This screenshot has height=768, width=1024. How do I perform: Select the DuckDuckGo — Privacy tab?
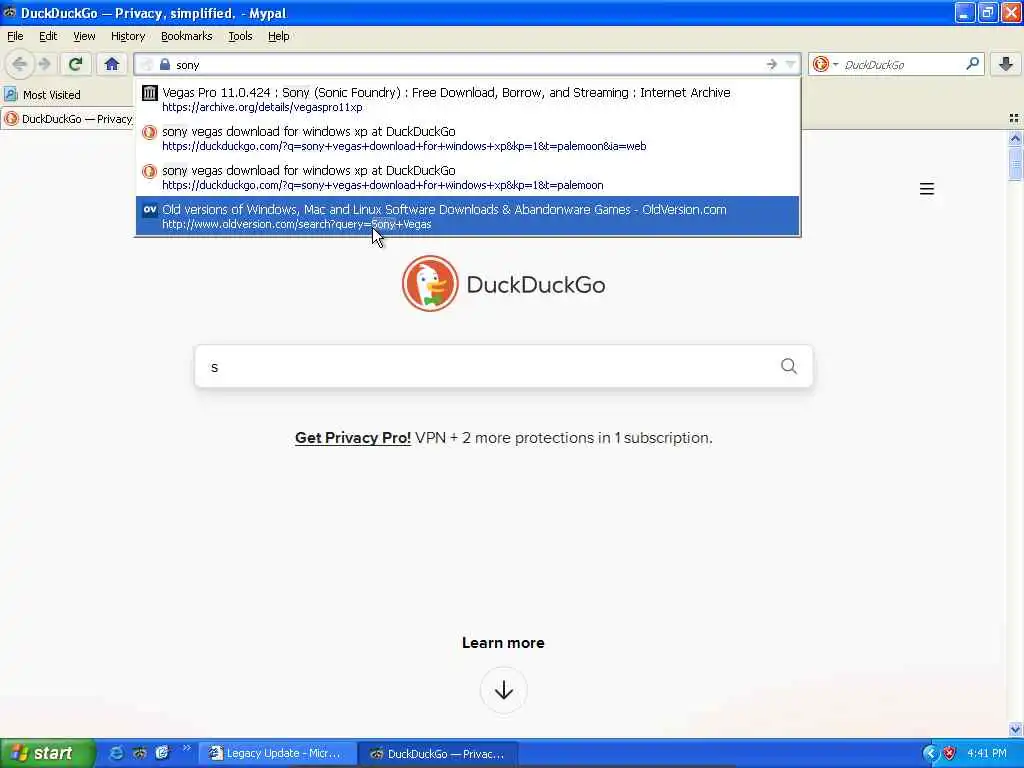tap(68, 119)
